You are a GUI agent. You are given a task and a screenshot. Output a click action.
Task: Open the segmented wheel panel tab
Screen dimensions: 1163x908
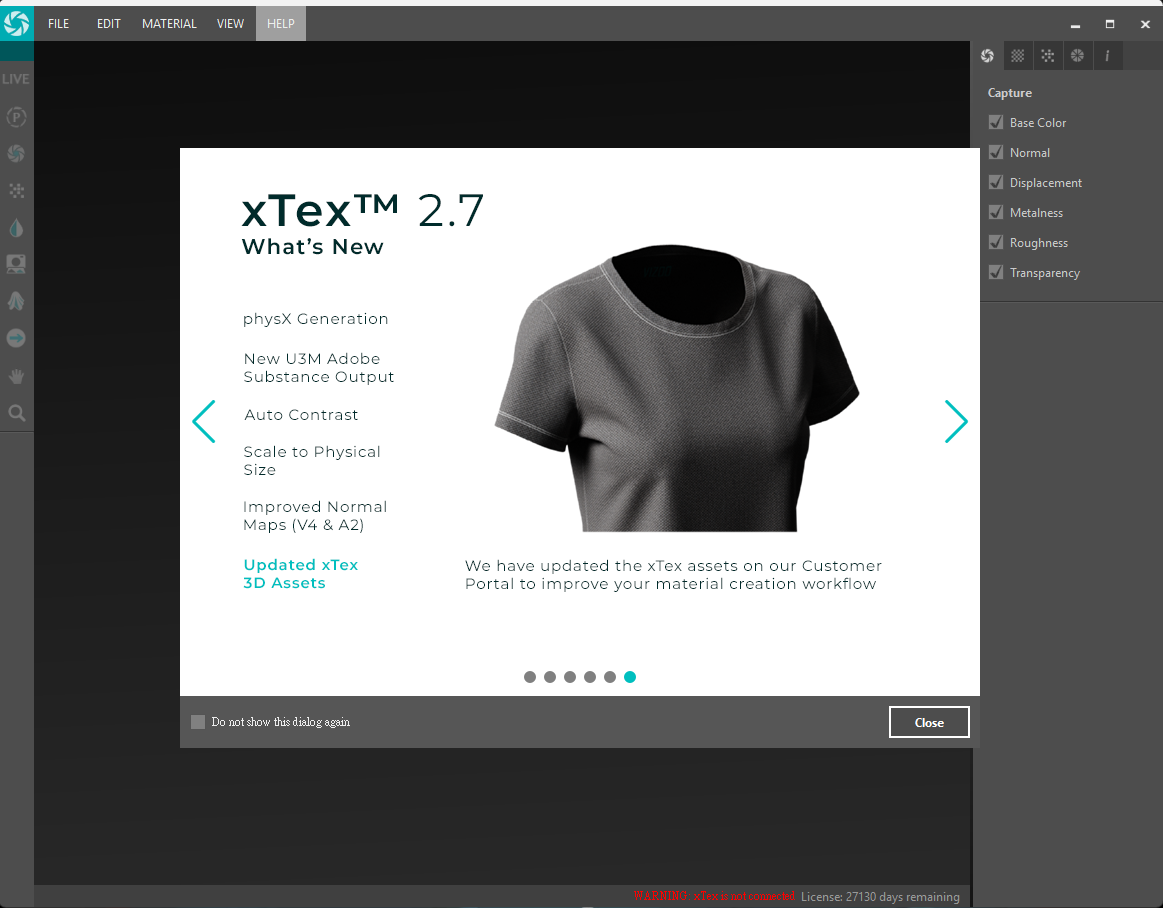pyautogui.click(x=1078, y=56)
